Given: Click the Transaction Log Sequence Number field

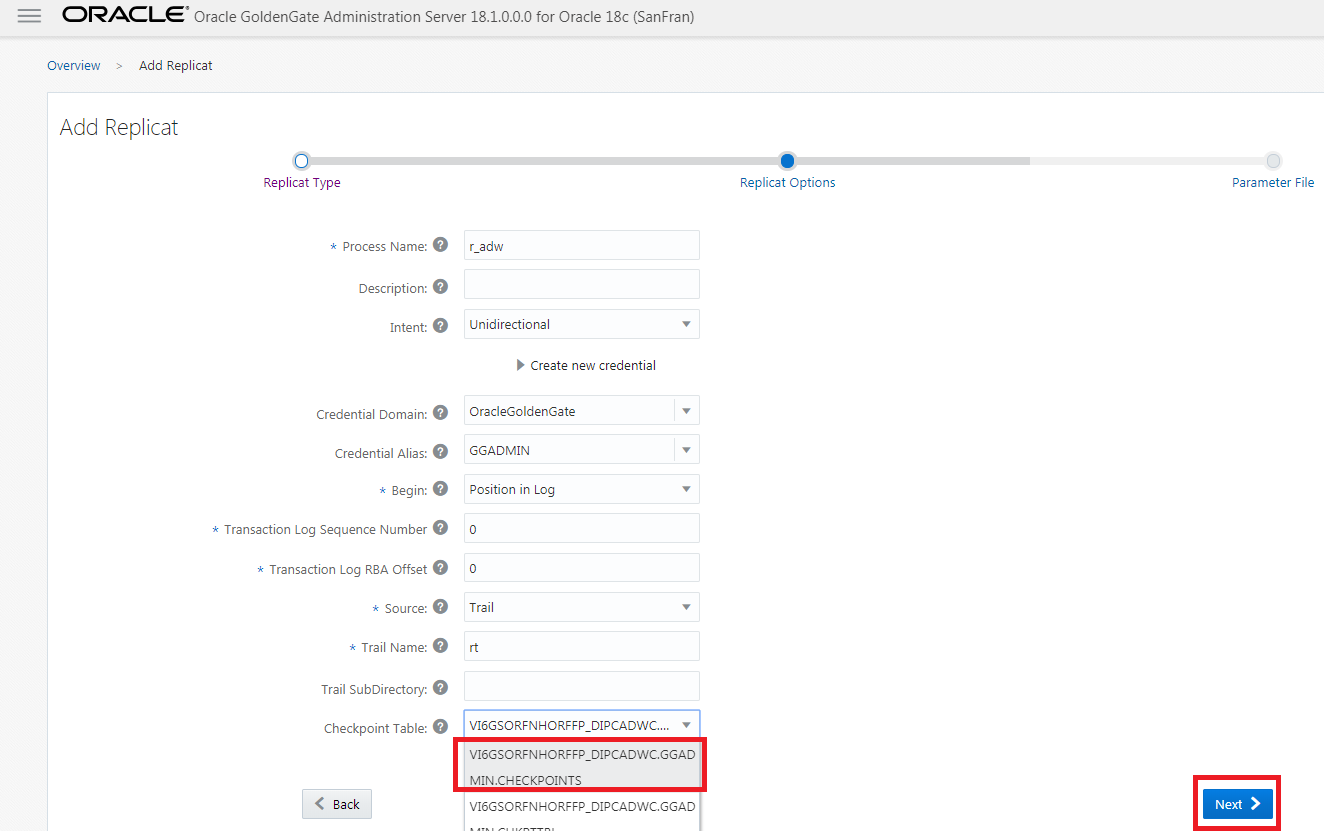Looking at the screenshot, I should pyautogui.click(x=582, y=529).
